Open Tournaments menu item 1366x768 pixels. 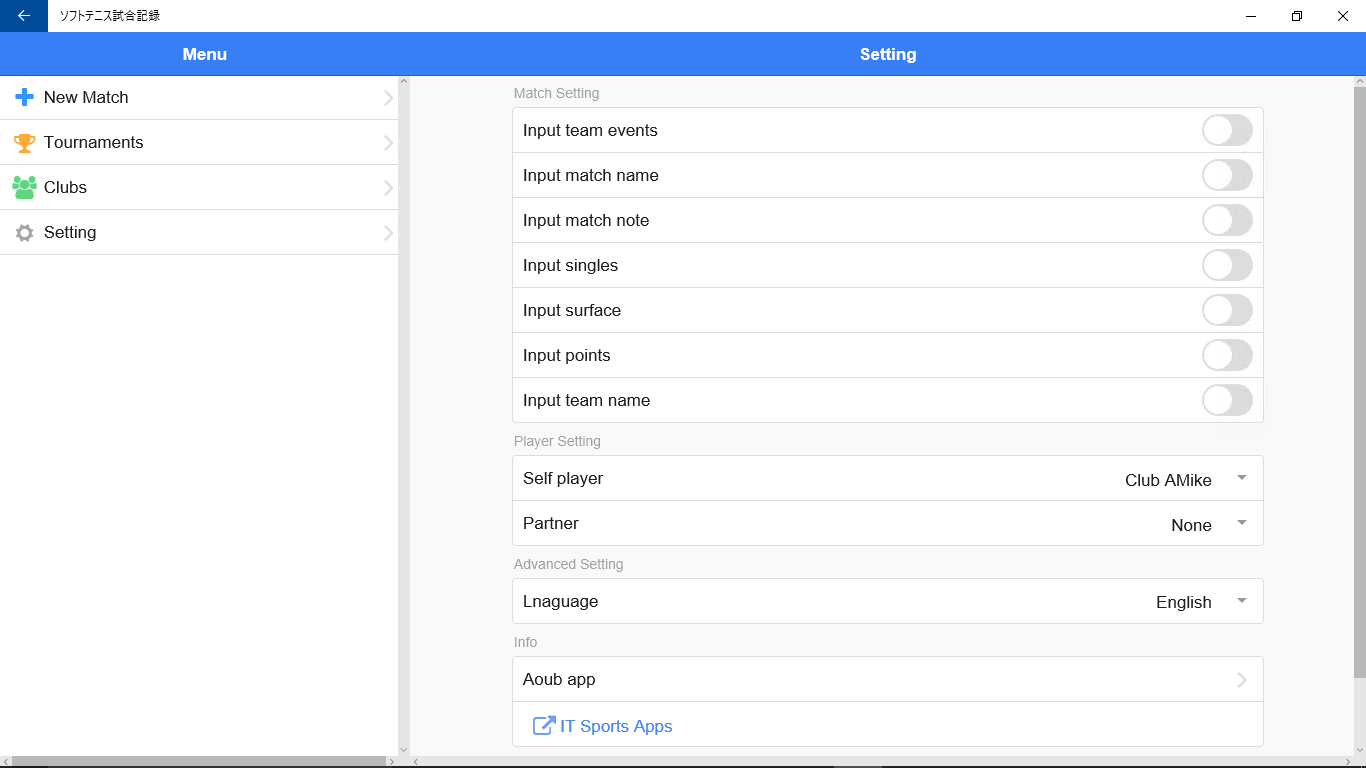tap(199, 142)
